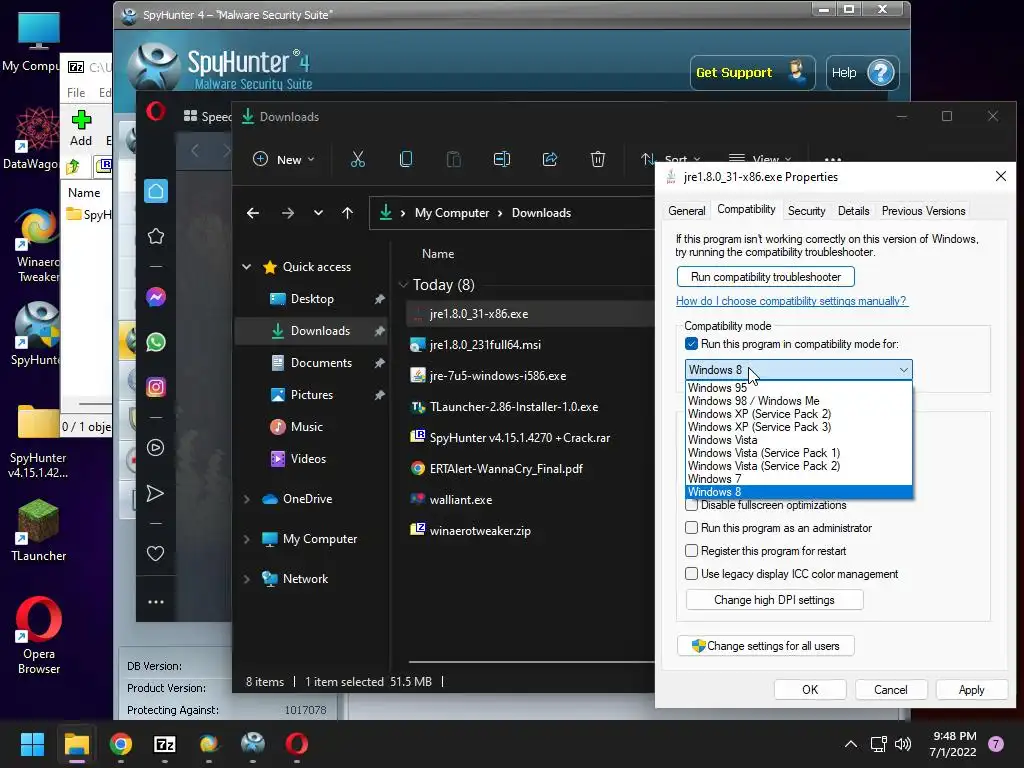This screenshot has width=1024, height=768.
Task: Switch to the Security tab
Action: click(806, 211)
